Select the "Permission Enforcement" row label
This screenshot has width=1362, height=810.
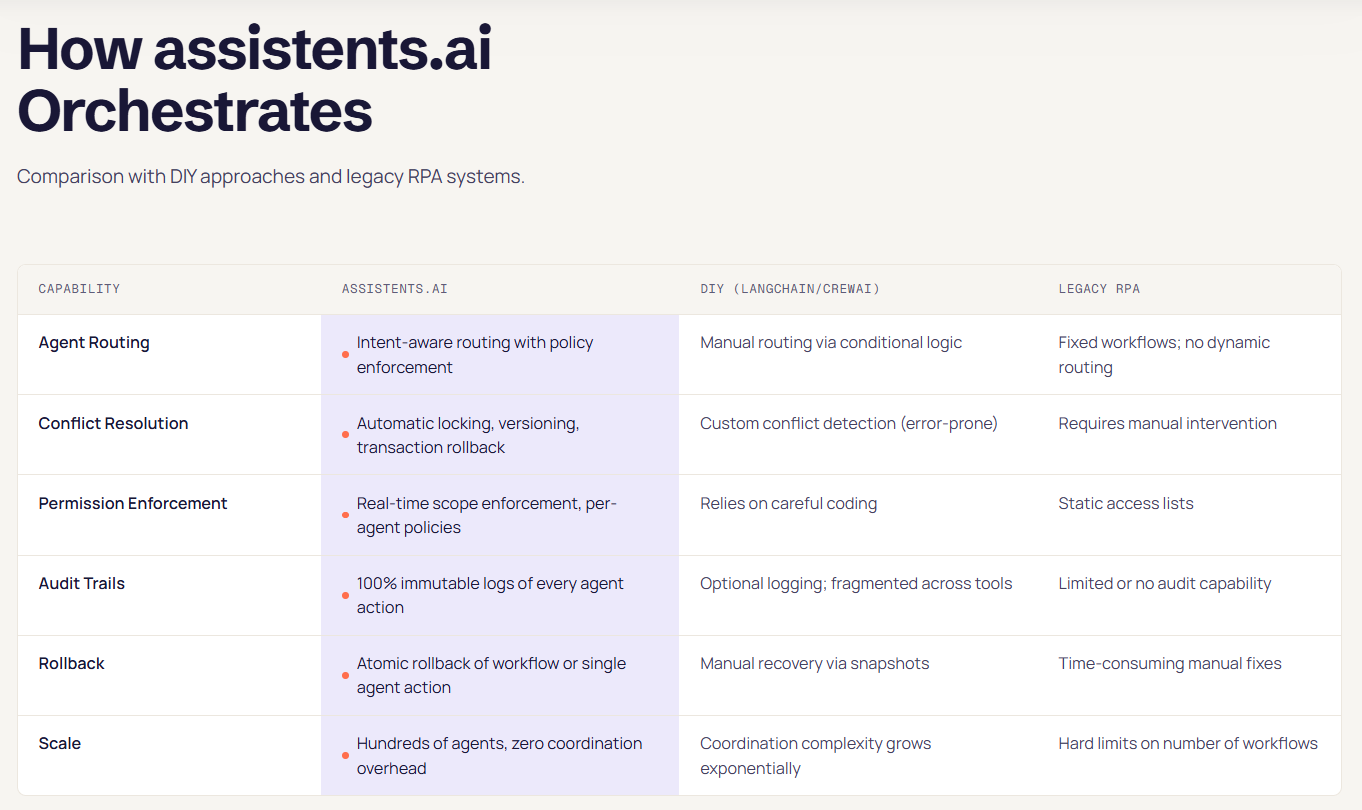click(133, 503)
